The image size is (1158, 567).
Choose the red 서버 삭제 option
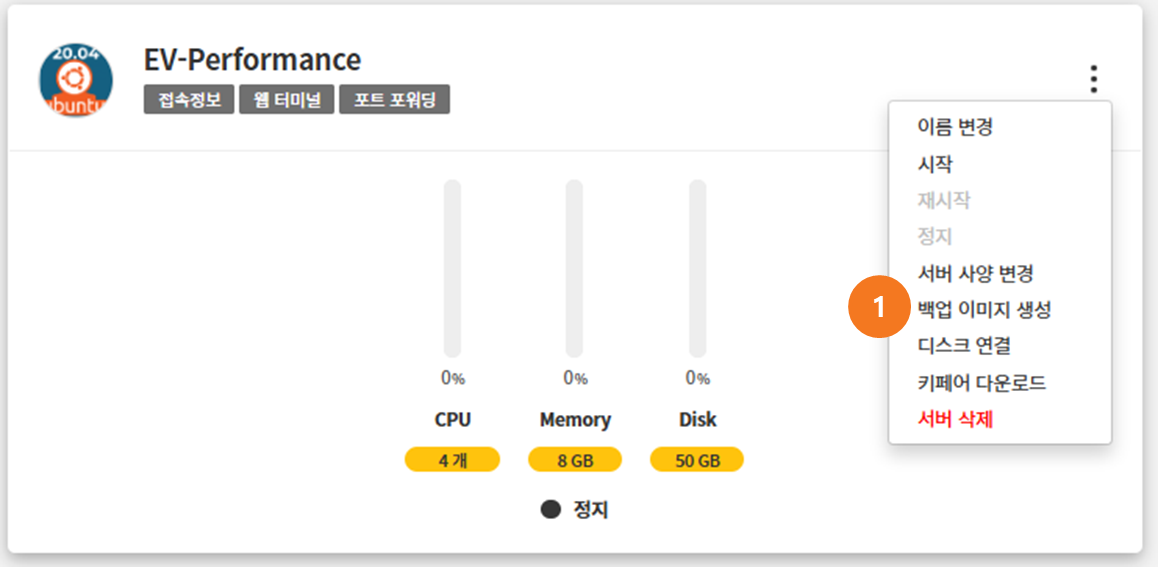coord(955,419)
